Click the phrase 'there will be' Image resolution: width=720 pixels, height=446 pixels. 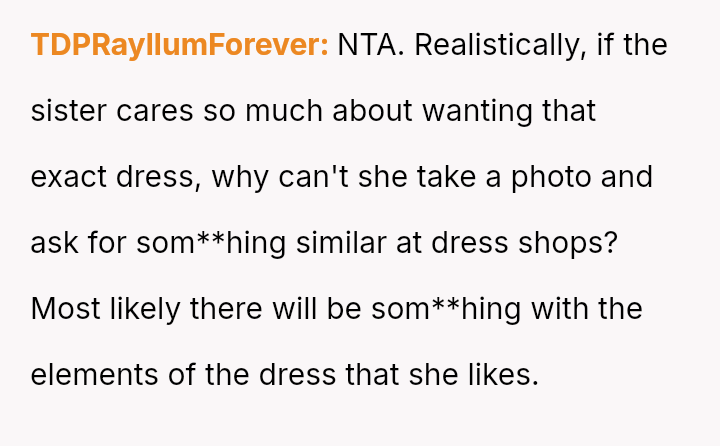click(x=272, y=309)
